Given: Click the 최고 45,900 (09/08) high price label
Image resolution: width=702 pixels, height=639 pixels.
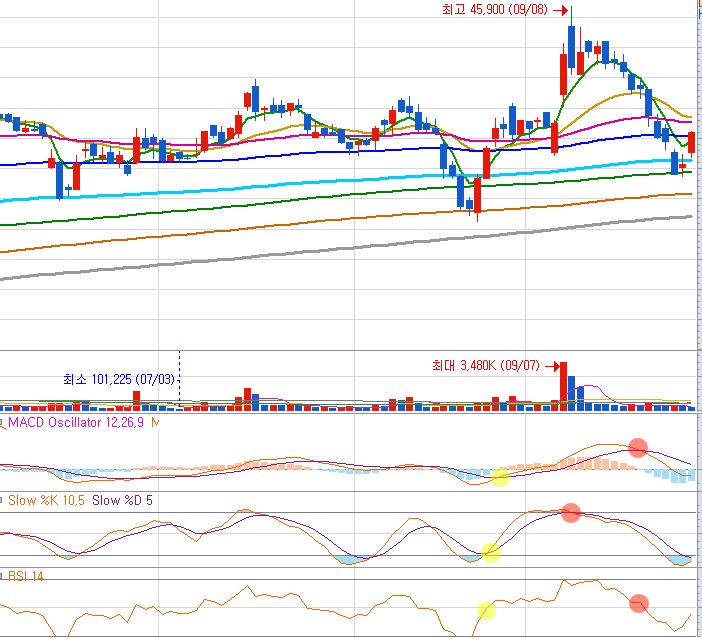Looking at the screenshot, I should [x=495, y=9].
